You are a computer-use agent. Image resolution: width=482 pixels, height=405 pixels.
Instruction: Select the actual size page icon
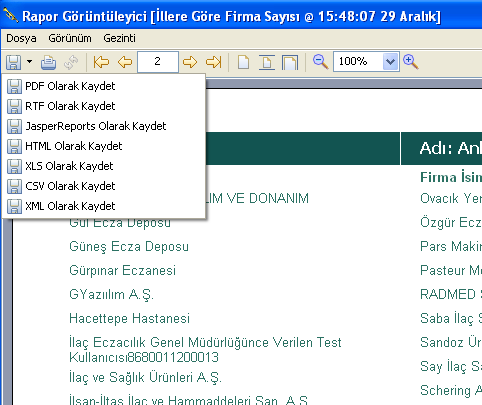243,62
